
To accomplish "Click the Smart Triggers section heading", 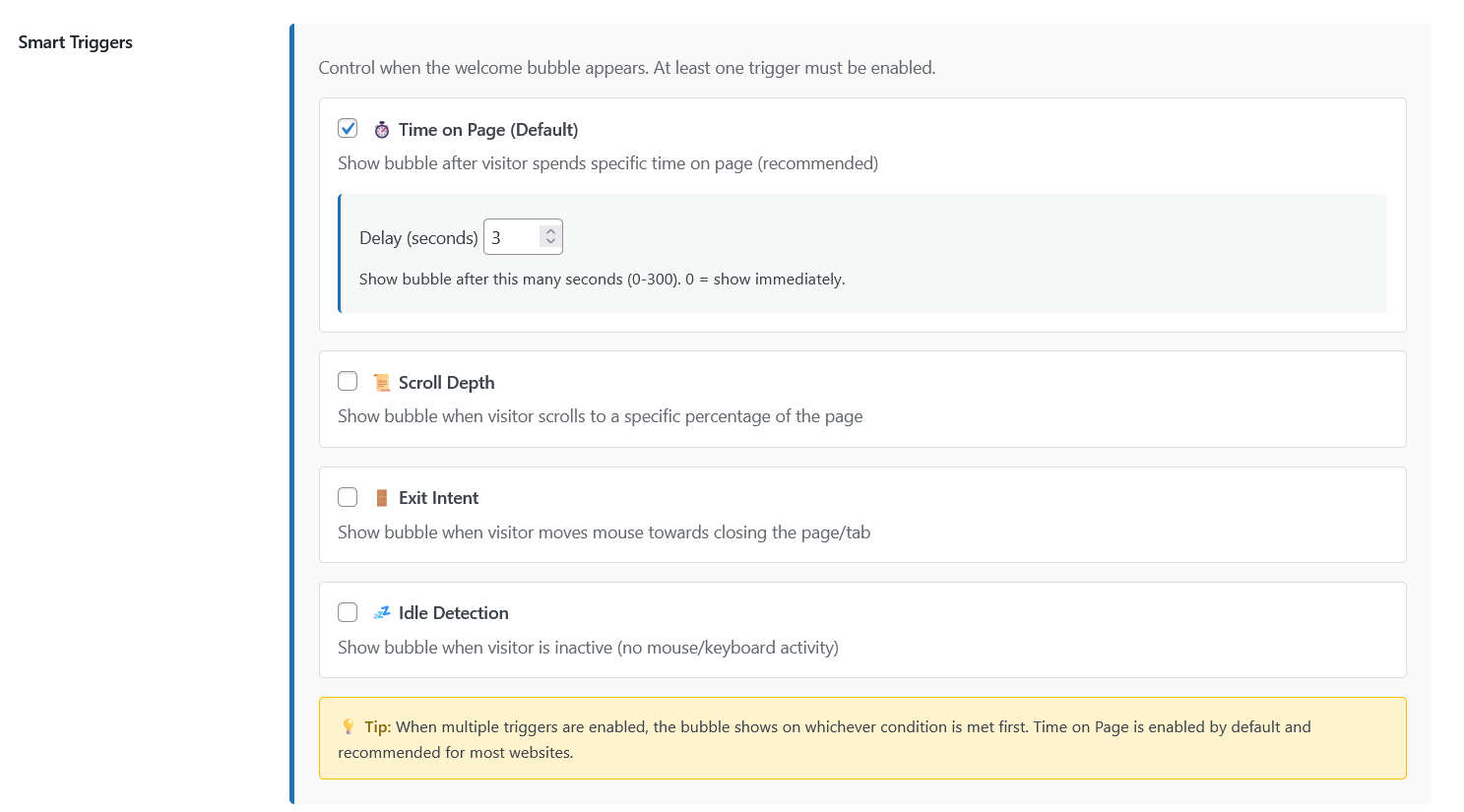I will click(x=75, y=42).
